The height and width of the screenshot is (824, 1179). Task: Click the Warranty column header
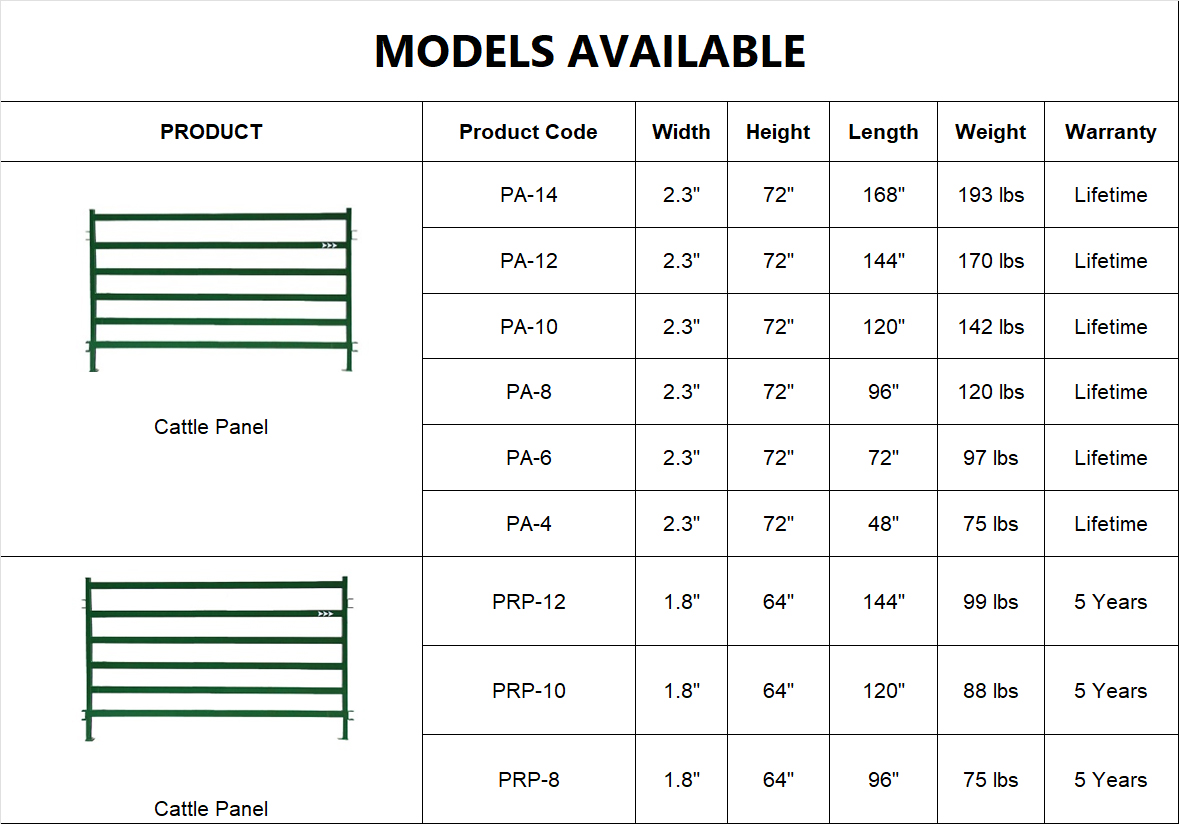point(1110,132)
